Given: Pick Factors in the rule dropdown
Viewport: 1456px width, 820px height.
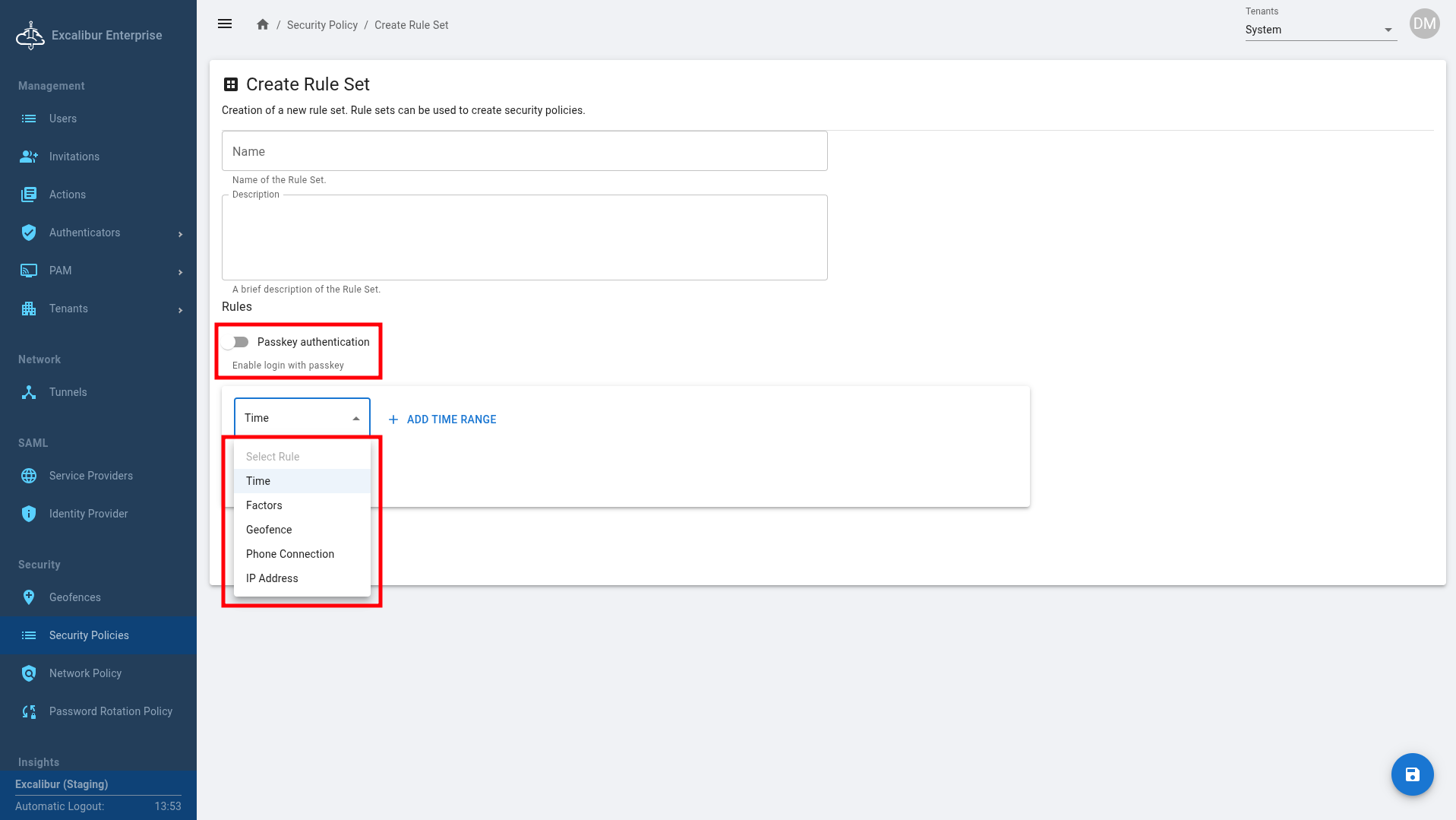Looking at the screenshot, I should [264, 505].
